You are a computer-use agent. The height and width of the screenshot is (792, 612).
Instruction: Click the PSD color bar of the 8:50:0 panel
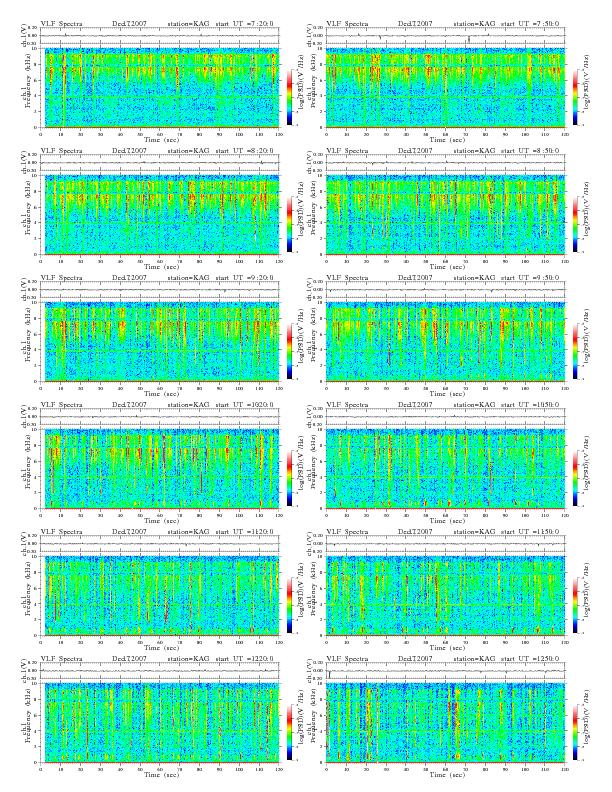click(x=576, y=224)
